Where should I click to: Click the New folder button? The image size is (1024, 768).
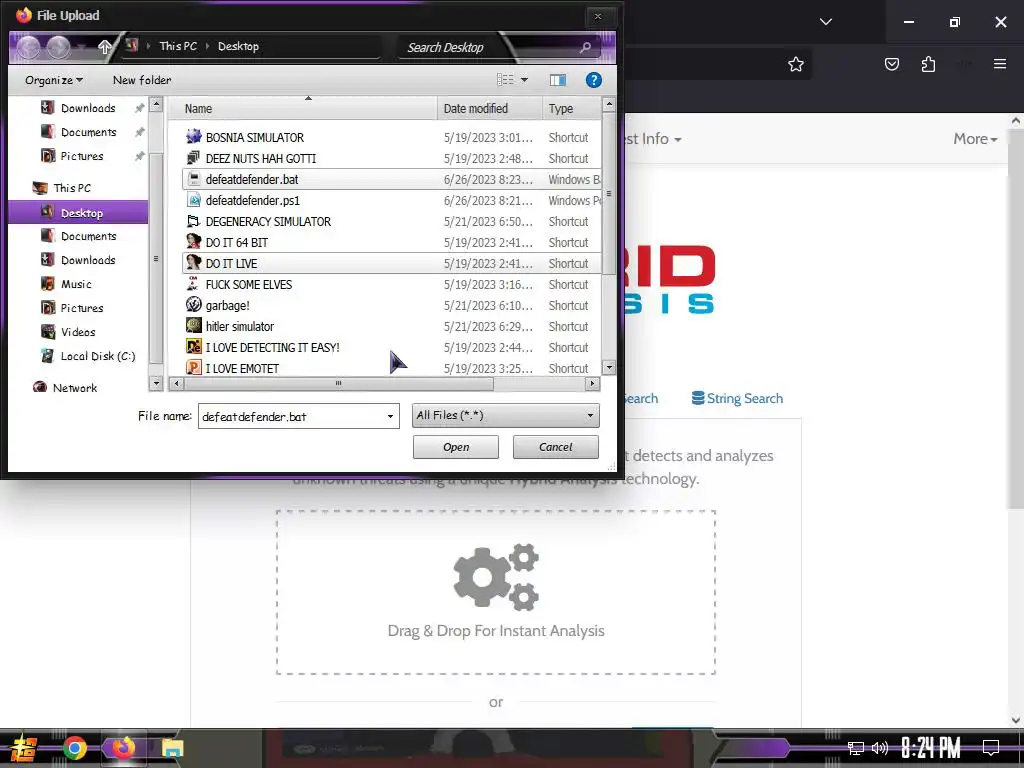(142, 80)
